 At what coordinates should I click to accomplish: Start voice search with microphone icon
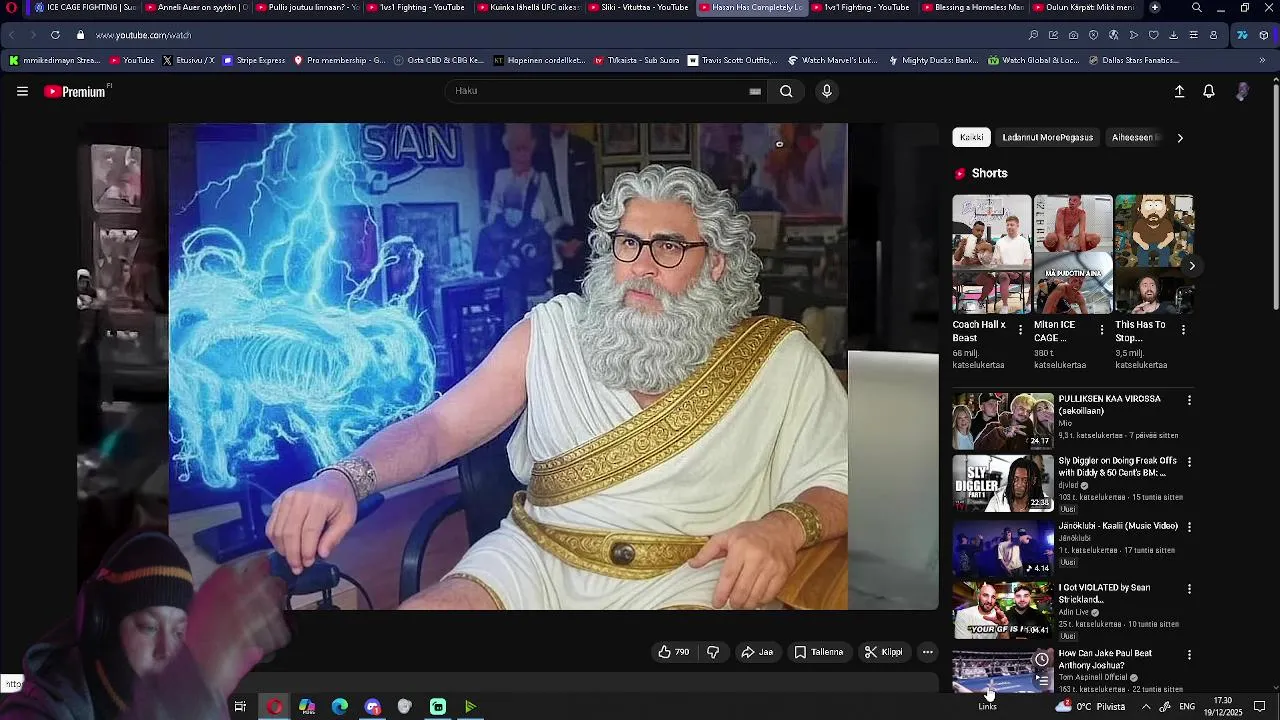pyautogui.click(x=826, y=91)
